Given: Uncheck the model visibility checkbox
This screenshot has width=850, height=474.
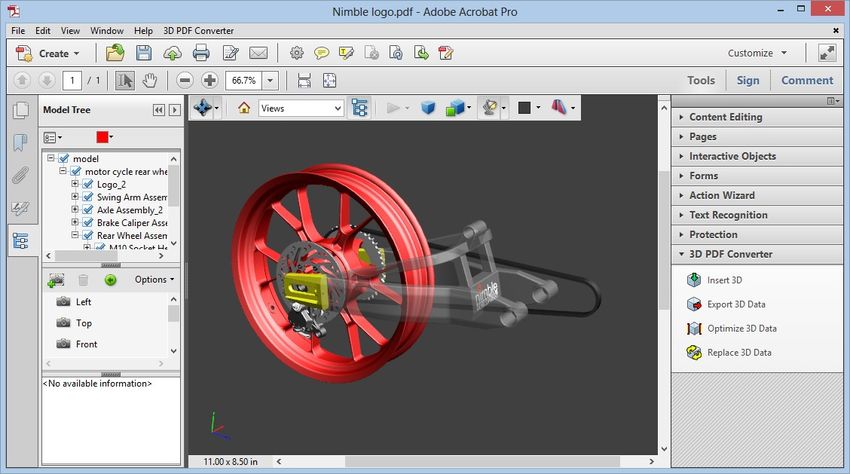Looking at the screenshot, I should click(x=64, y=158).
